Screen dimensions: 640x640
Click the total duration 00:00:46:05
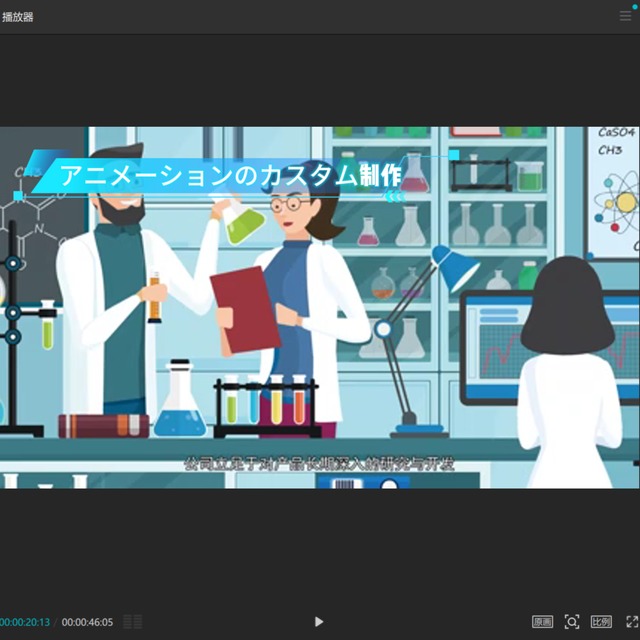tap(87, 622)
